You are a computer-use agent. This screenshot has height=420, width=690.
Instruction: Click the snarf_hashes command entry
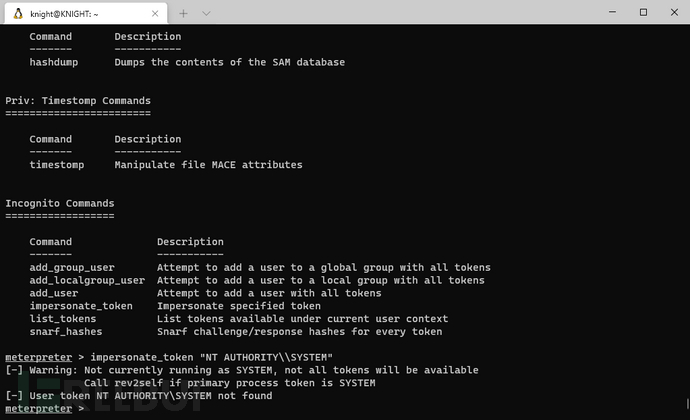pyautogui.click(x=66, y=332)
